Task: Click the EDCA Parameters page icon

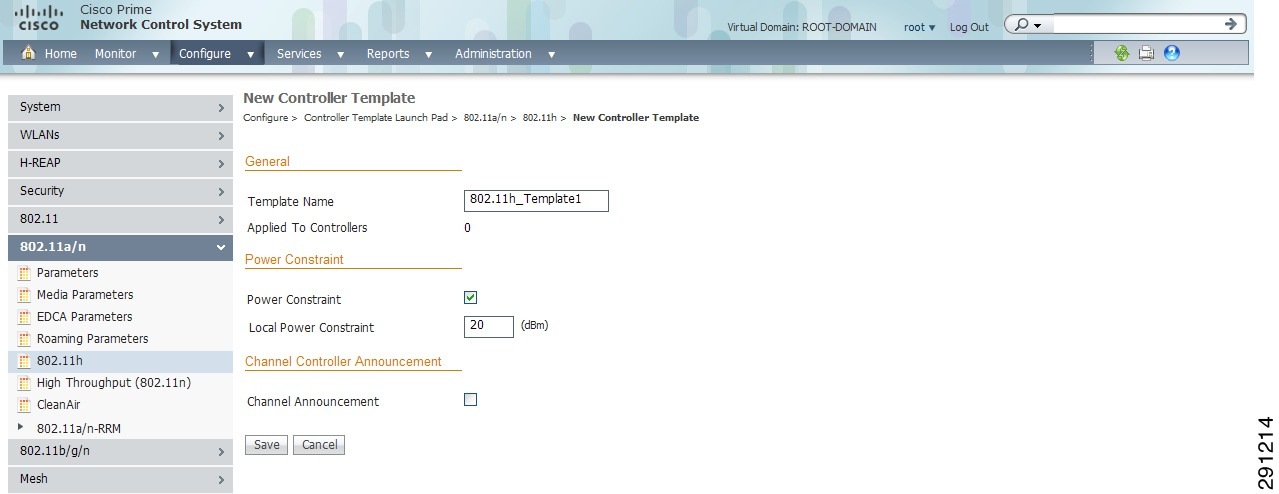Action: tap(25, 317)
